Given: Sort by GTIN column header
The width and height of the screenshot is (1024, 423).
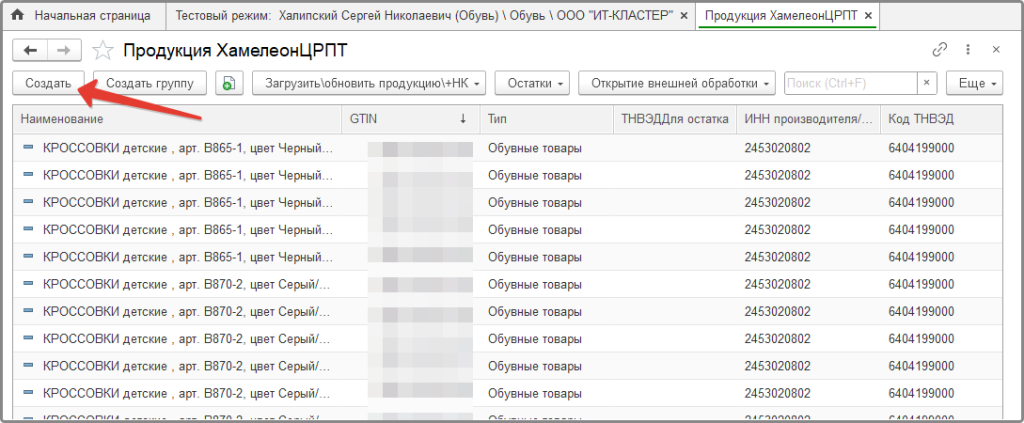Looking at the screenshot, I should pos(411,119).
